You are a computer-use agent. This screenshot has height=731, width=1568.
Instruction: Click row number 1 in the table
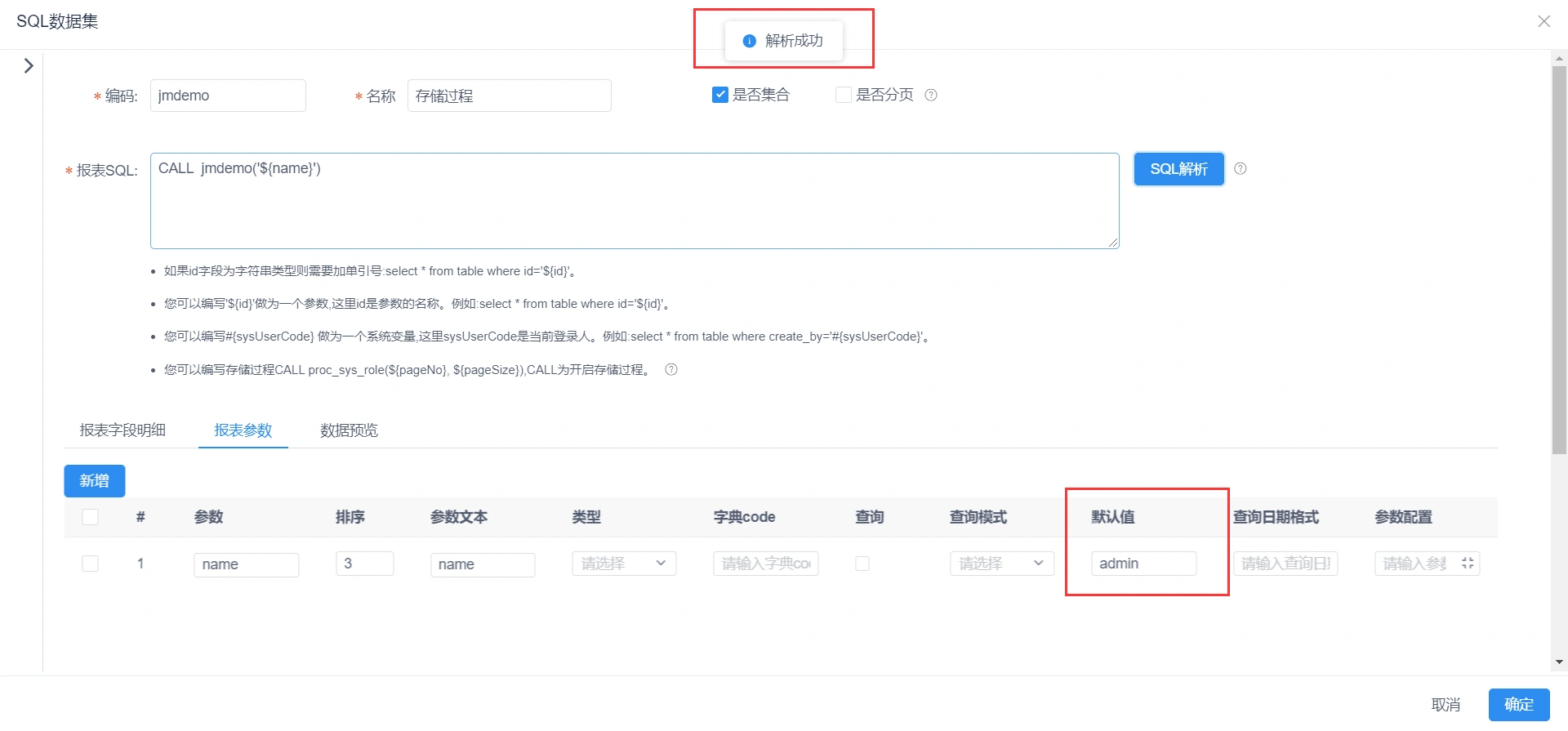pyautogui.click(x=140, y=564)
